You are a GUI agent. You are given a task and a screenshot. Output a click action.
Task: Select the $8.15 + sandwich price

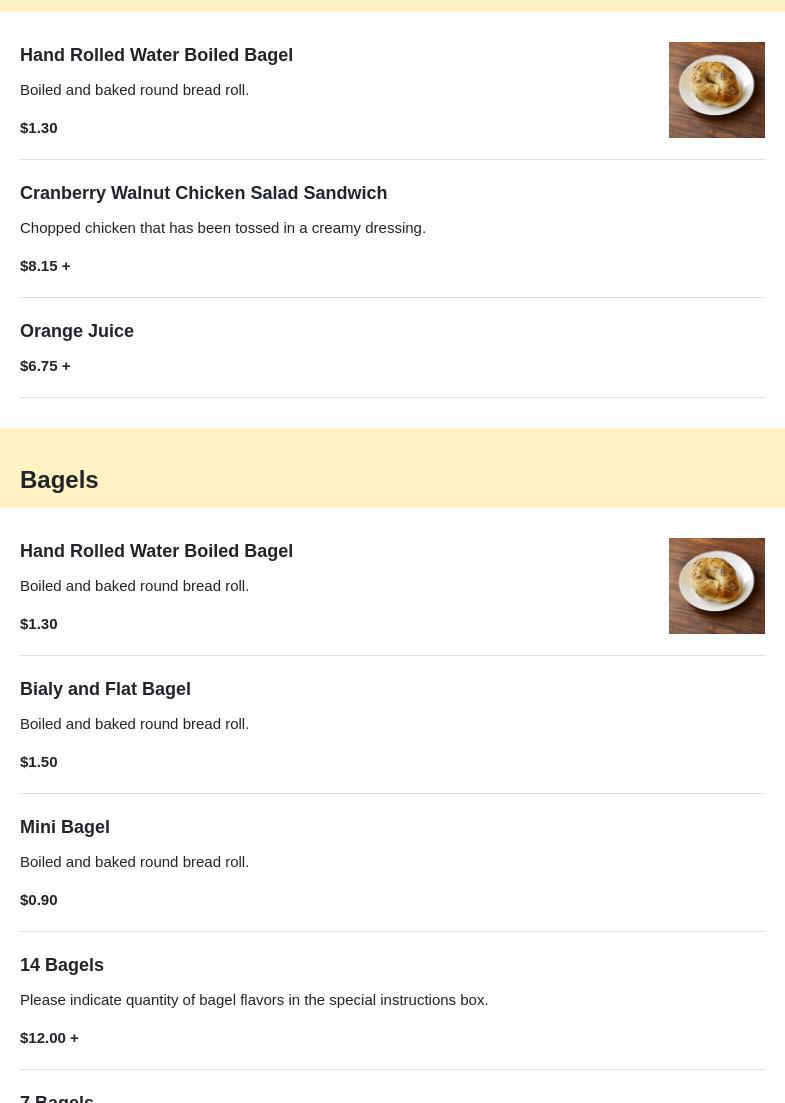tap(45, 265)
